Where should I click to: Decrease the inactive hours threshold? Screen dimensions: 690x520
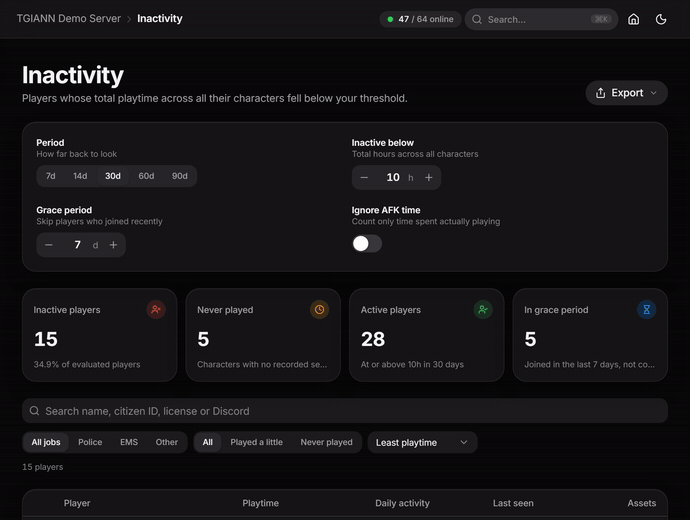click(364, 177)
